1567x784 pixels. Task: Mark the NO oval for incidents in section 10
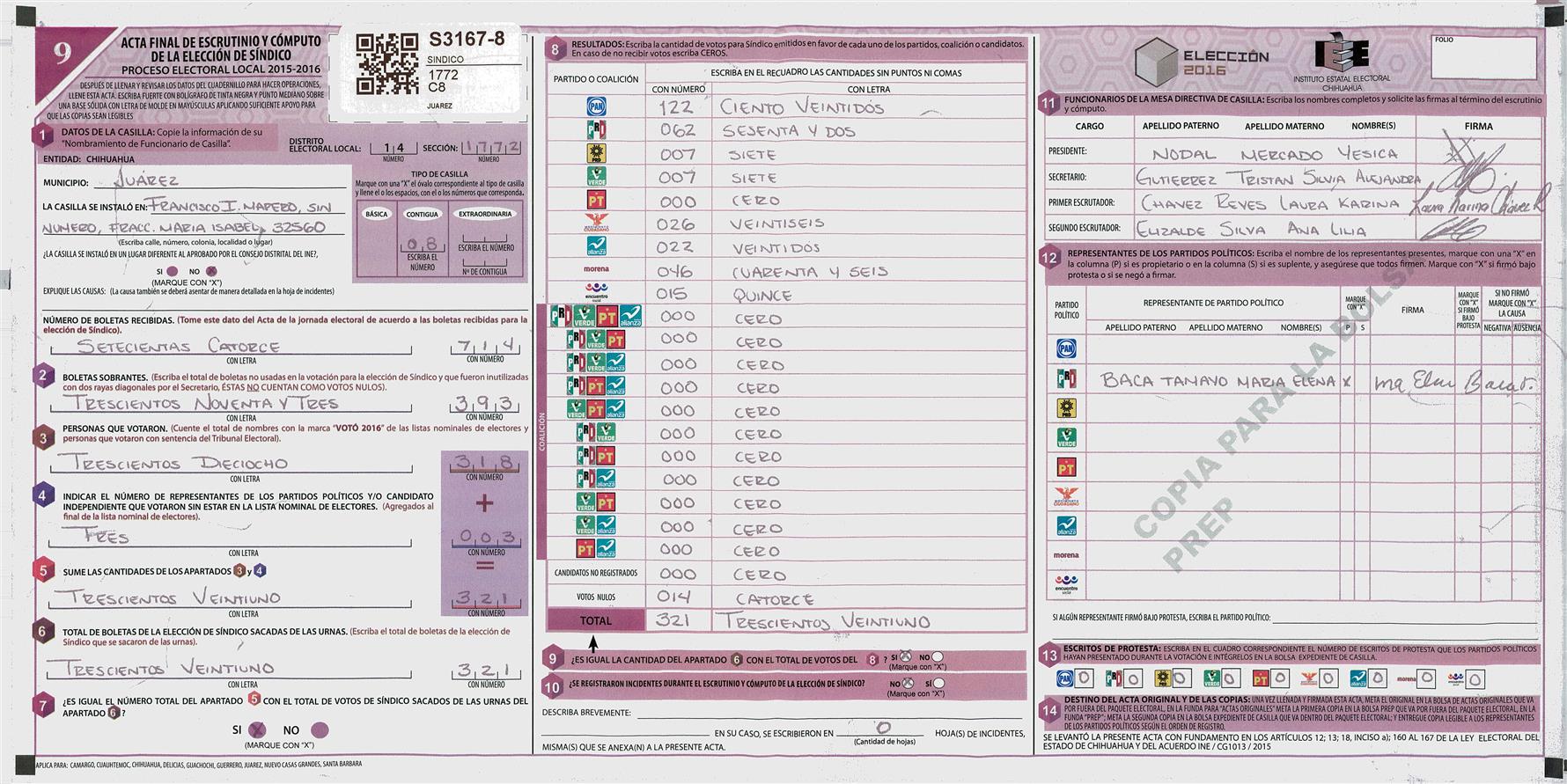coord(906,683)
